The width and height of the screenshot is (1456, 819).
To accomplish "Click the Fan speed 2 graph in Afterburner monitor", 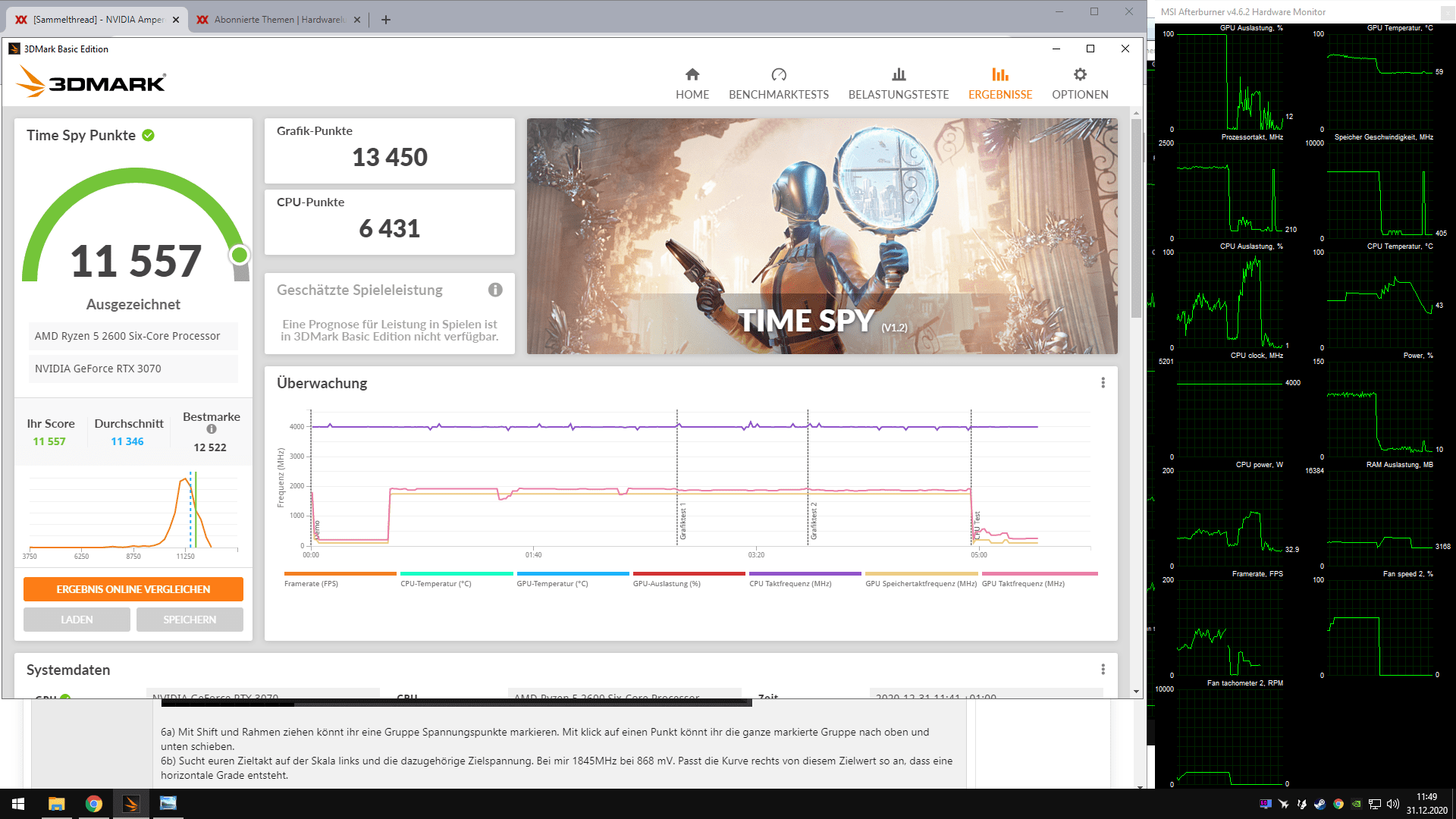I will click(x=1382, y=627).
